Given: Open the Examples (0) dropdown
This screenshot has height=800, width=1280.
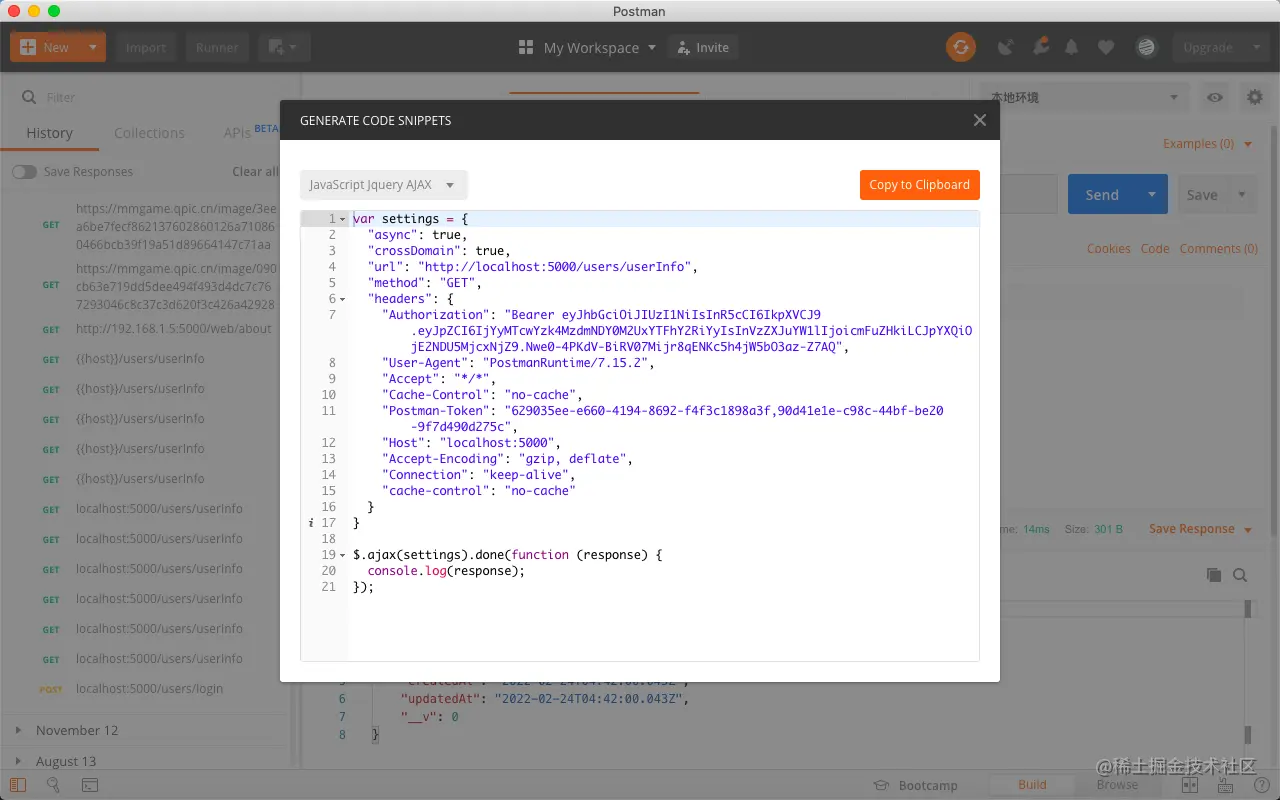Looking at the screenshot, I should pos(1207,144).
